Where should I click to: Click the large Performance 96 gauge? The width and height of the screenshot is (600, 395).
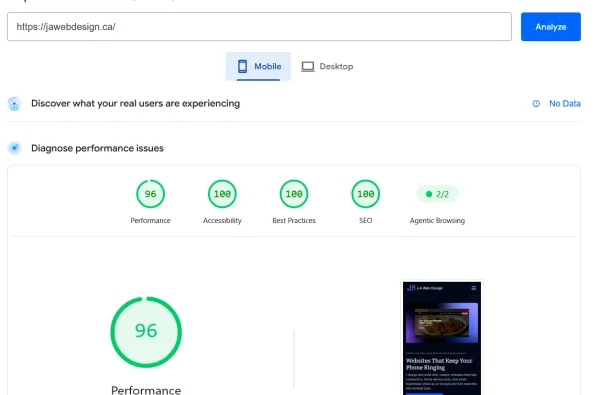tap(146, 332)
